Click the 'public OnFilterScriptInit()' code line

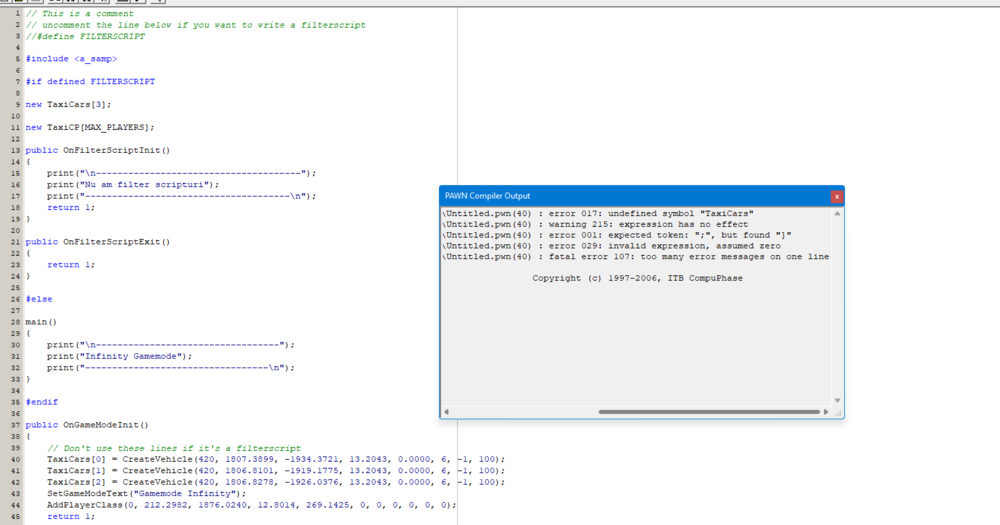(x=98, y=151)
